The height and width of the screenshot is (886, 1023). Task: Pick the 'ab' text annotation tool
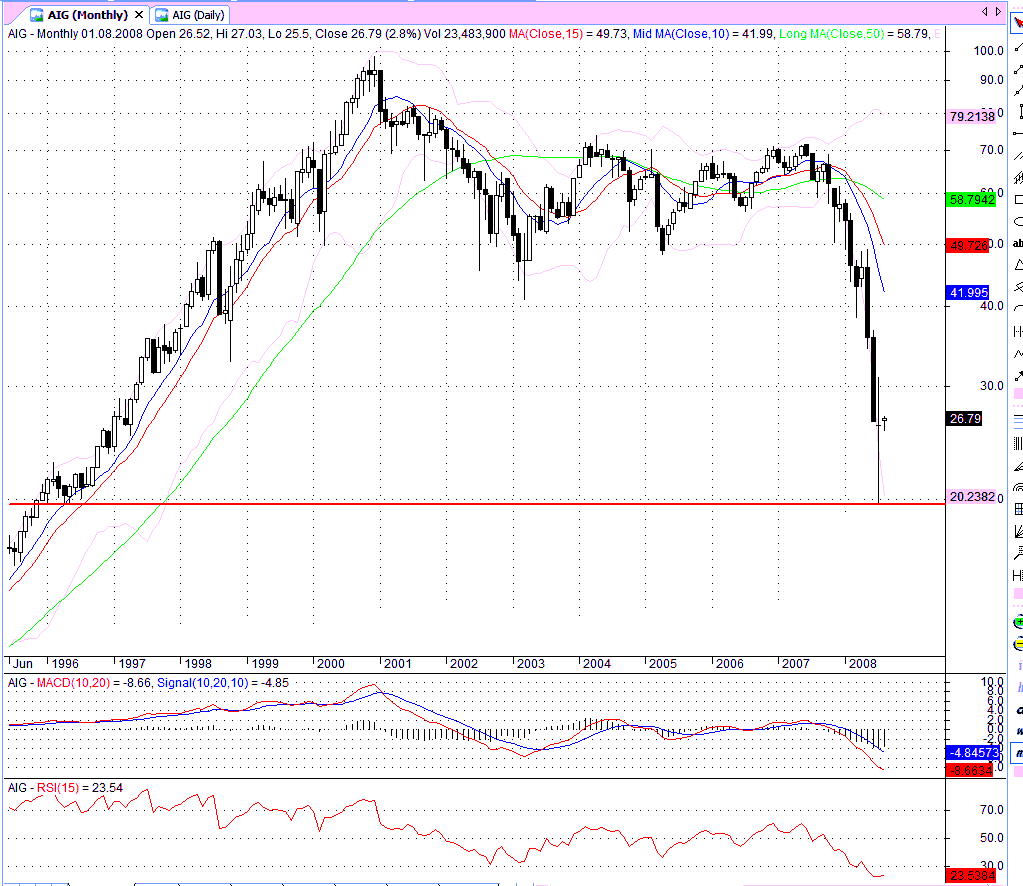pos(1018,243)
